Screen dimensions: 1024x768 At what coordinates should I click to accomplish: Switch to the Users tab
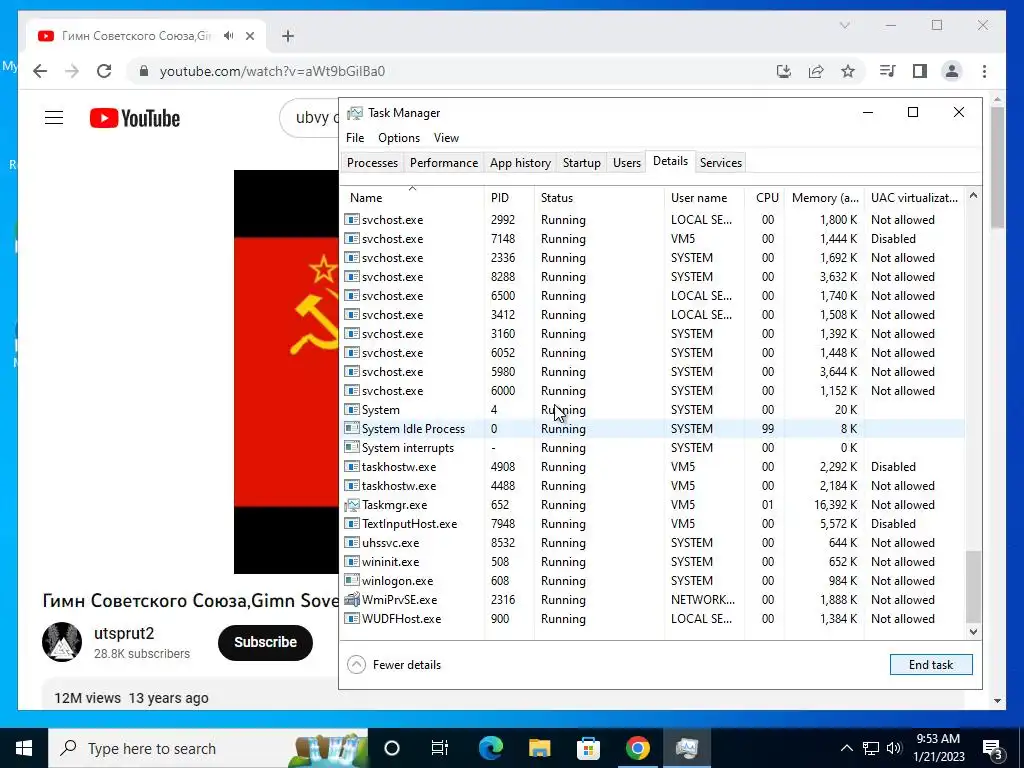coord(626,163)
